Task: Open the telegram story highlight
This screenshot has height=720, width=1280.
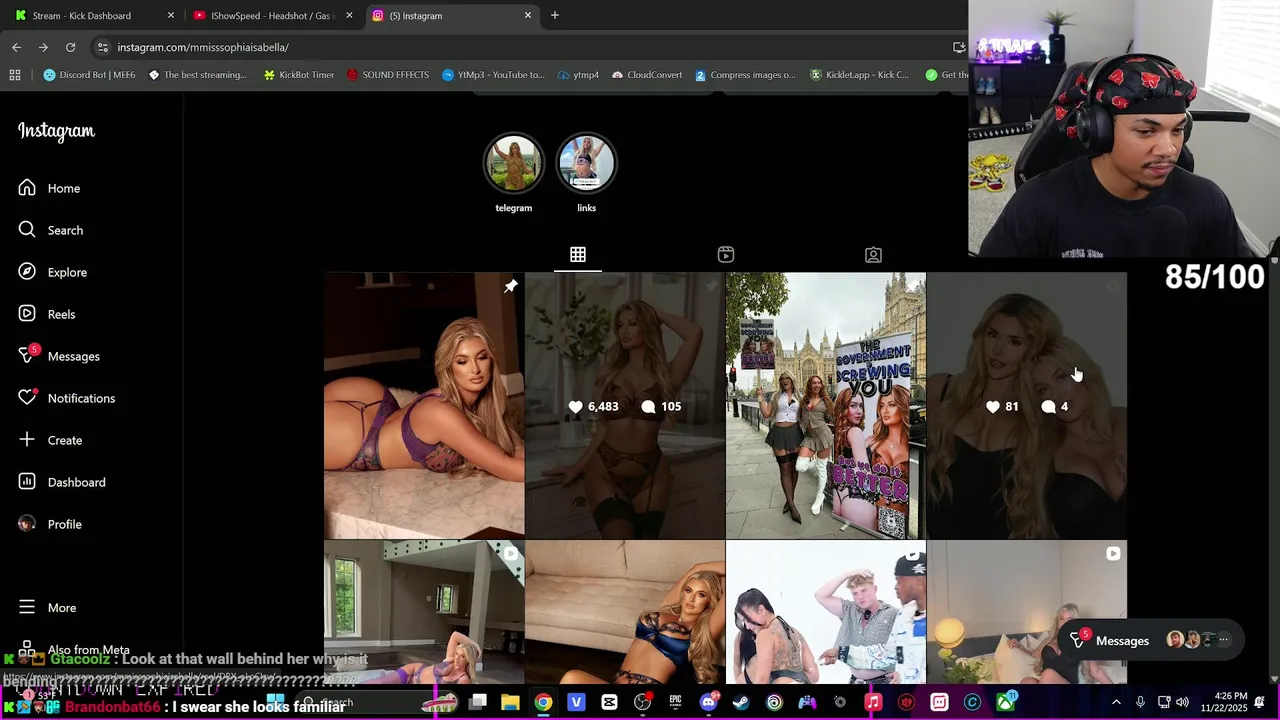Action: pyautogui.click(x=514, y=163)
